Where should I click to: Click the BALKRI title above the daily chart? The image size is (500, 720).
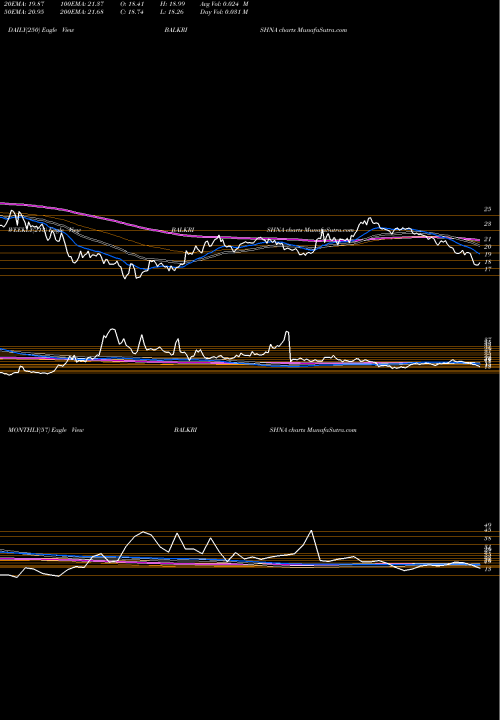[x=176, y=30]
